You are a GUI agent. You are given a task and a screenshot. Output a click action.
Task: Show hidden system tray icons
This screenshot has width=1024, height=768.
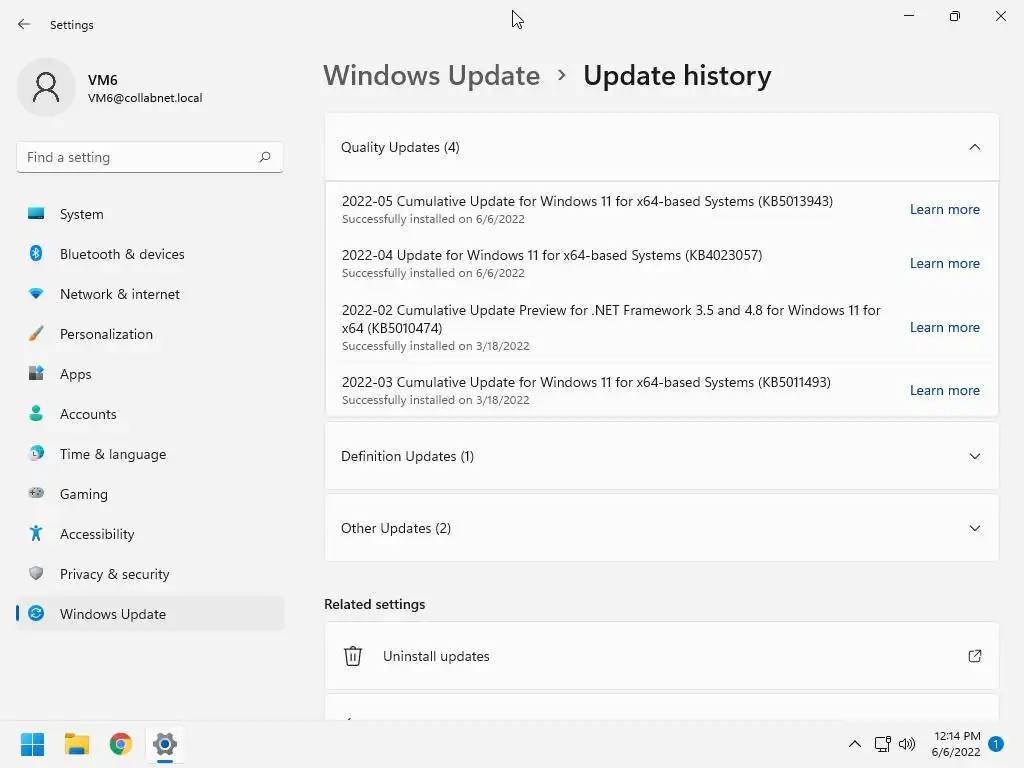[854, 744]
